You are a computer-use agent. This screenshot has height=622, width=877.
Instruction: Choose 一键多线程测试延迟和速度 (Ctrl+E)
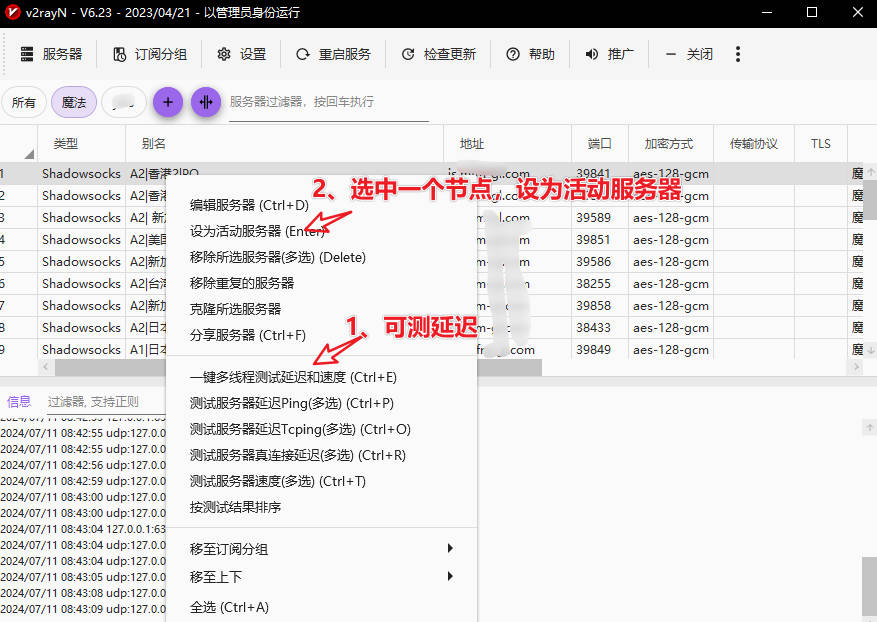(322, 378)
